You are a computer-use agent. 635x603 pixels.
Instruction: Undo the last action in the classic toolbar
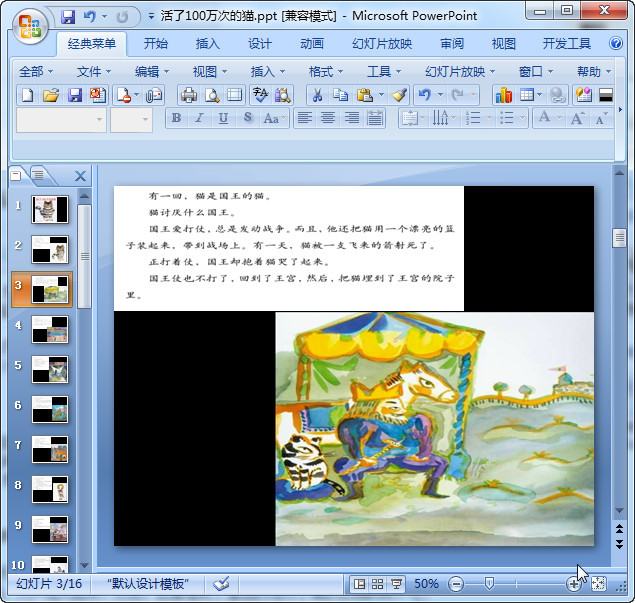pos(424,96)
